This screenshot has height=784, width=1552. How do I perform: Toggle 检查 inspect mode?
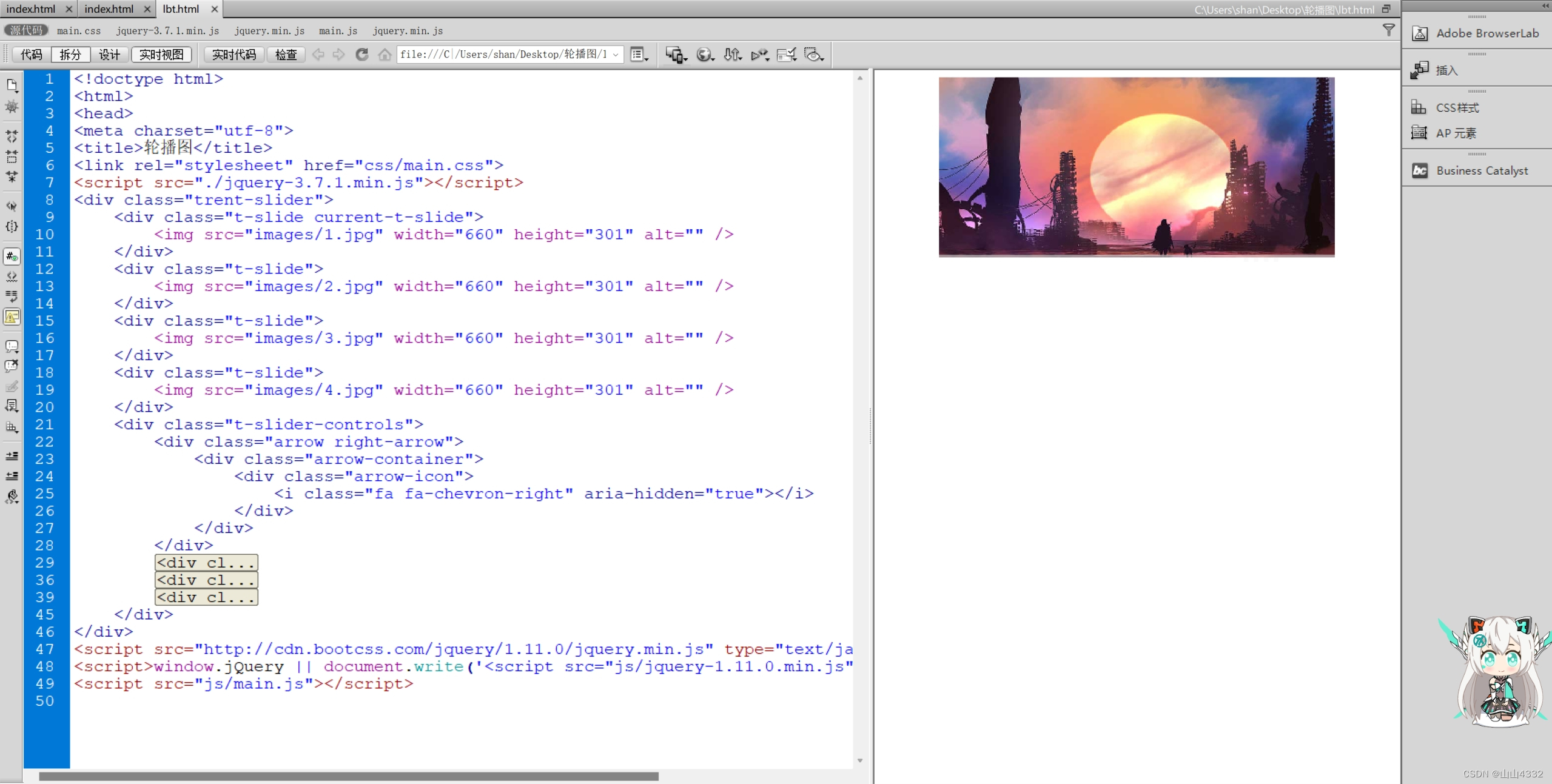point(286,55)
